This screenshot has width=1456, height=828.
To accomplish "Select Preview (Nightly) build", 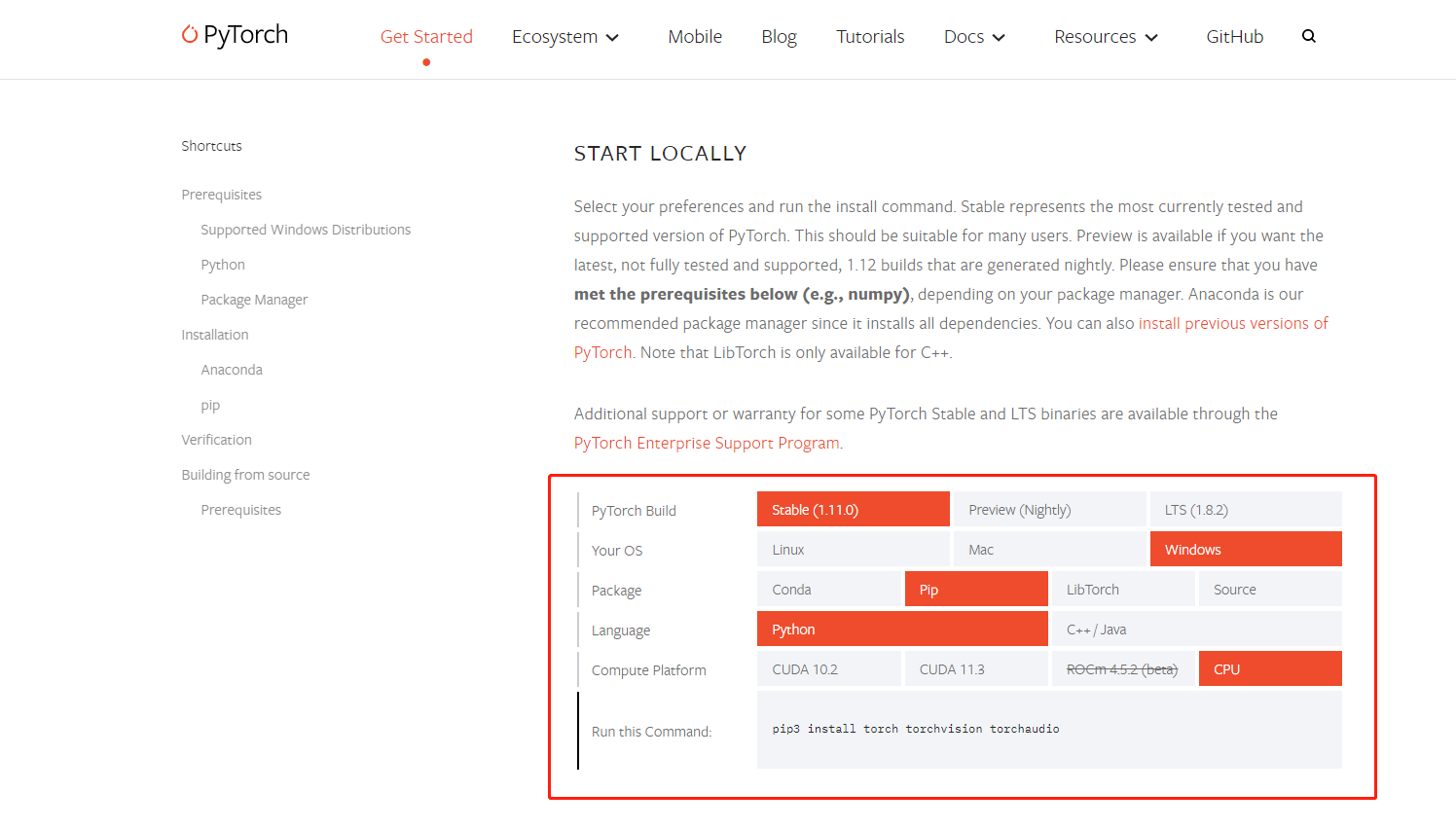I will 1049,509.
